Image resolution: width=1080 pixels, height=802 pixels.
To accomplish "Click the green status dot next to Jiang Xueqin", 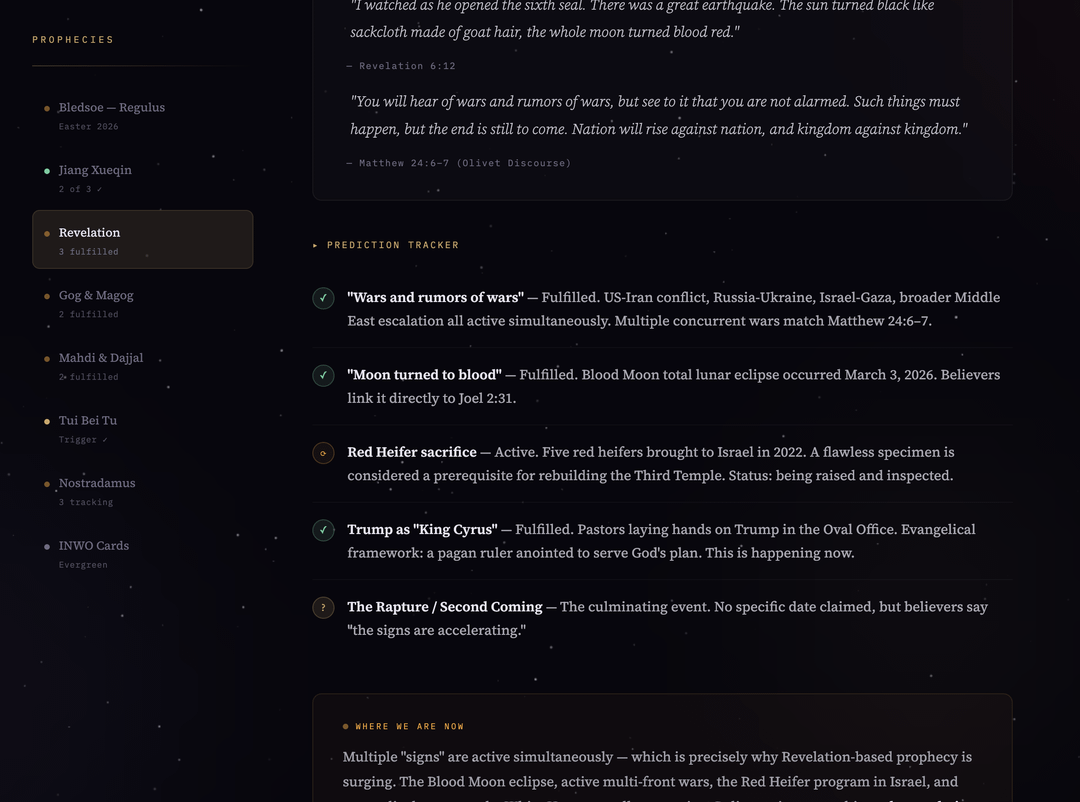I will (x=47, y=171).
